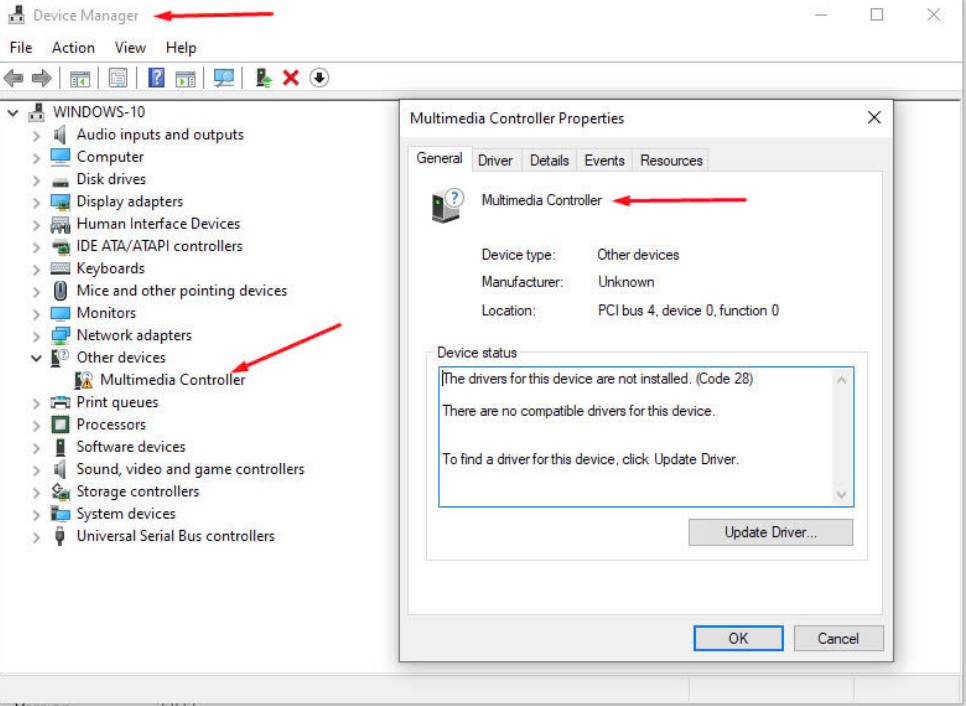The height and width of the screenshot is (706, 966).
Task: Click the Computer category monitor icon
Action: coord(60,156)
